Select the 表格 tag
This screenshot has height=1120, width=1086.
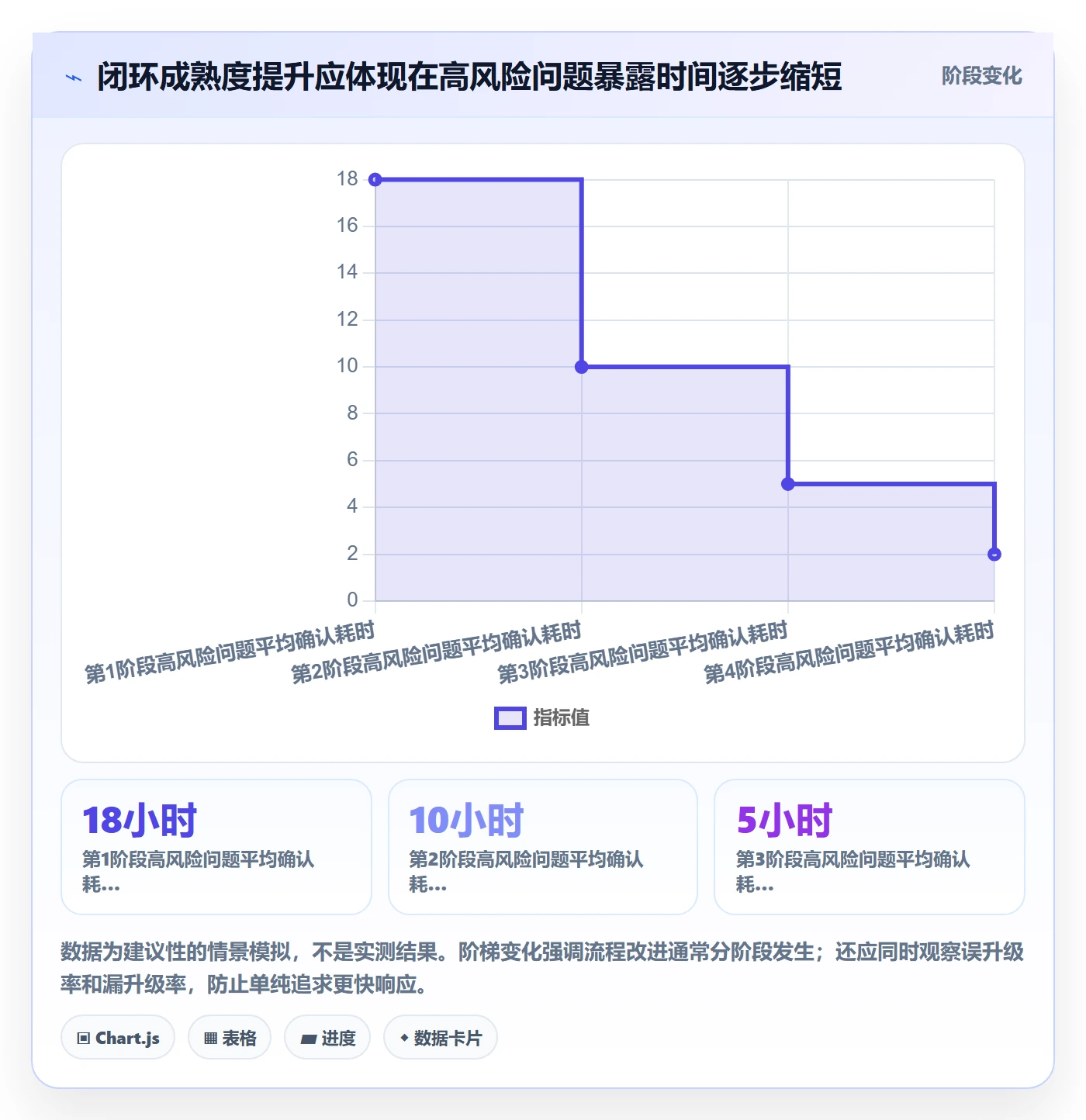[230, 1038]
